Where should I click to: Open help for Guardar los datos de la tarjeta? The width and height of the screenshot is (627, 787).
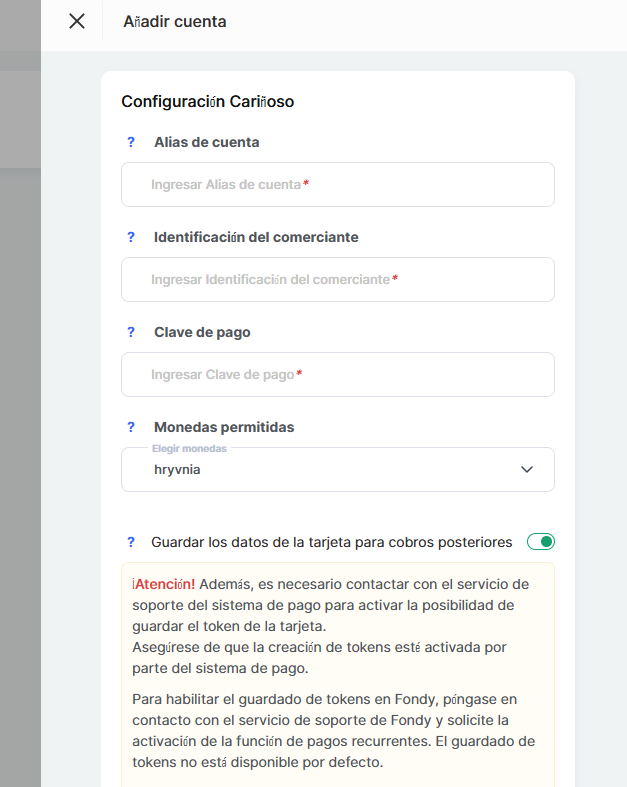click(x=131, y=542)
